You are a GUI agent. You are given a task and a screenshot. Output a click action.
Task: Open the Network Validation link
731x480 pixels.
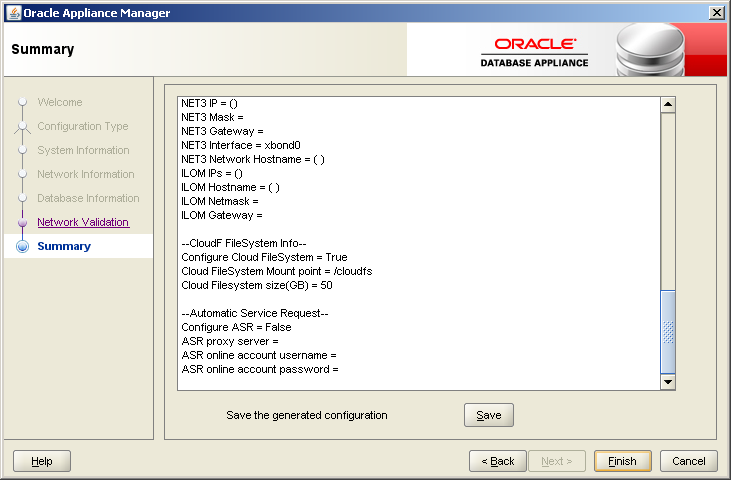click(x=83, y=222)
